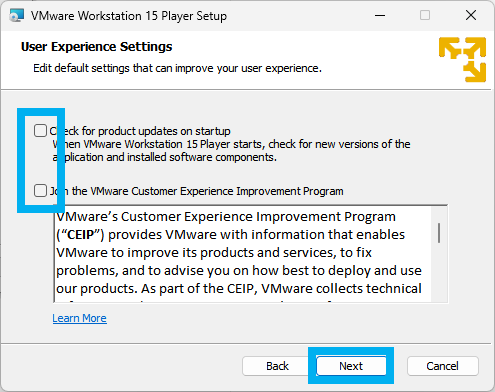The height and width of the screenshot is (392, 495).
Task: Click the 'Edit default settings' subtitle text
Action: 177,68
